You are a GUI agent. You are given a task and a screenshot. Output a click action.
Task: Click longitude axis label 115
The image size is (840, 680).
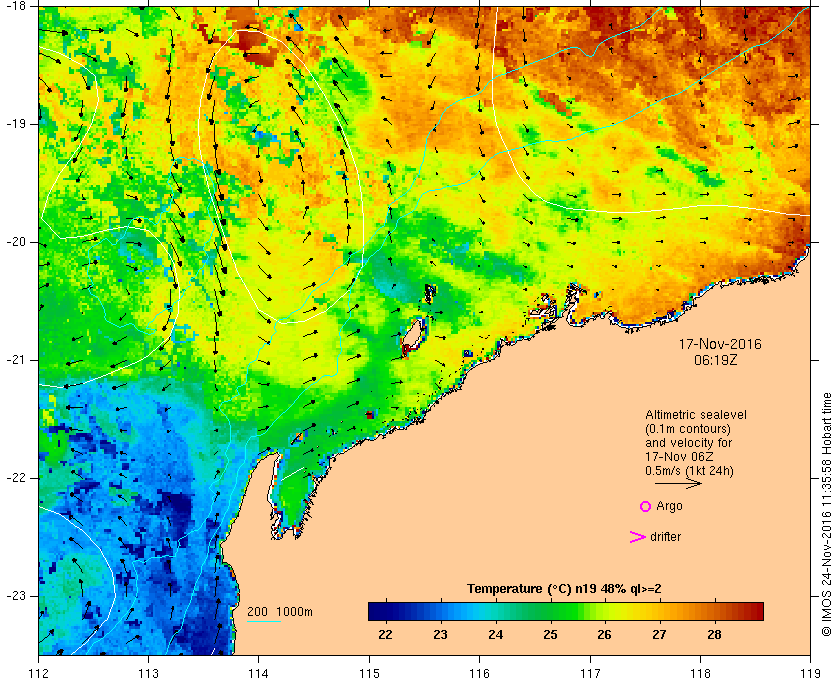[x=369, y=672]
